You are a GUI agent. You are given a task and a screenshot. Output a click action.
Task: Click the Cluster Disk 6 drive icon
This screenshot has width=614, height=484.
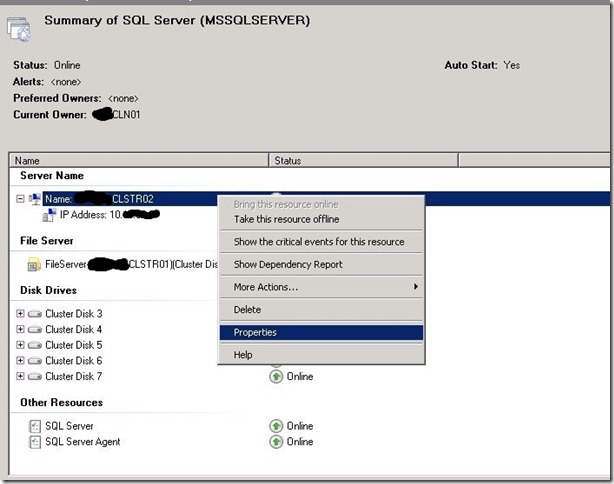click(x=35, y=361)
